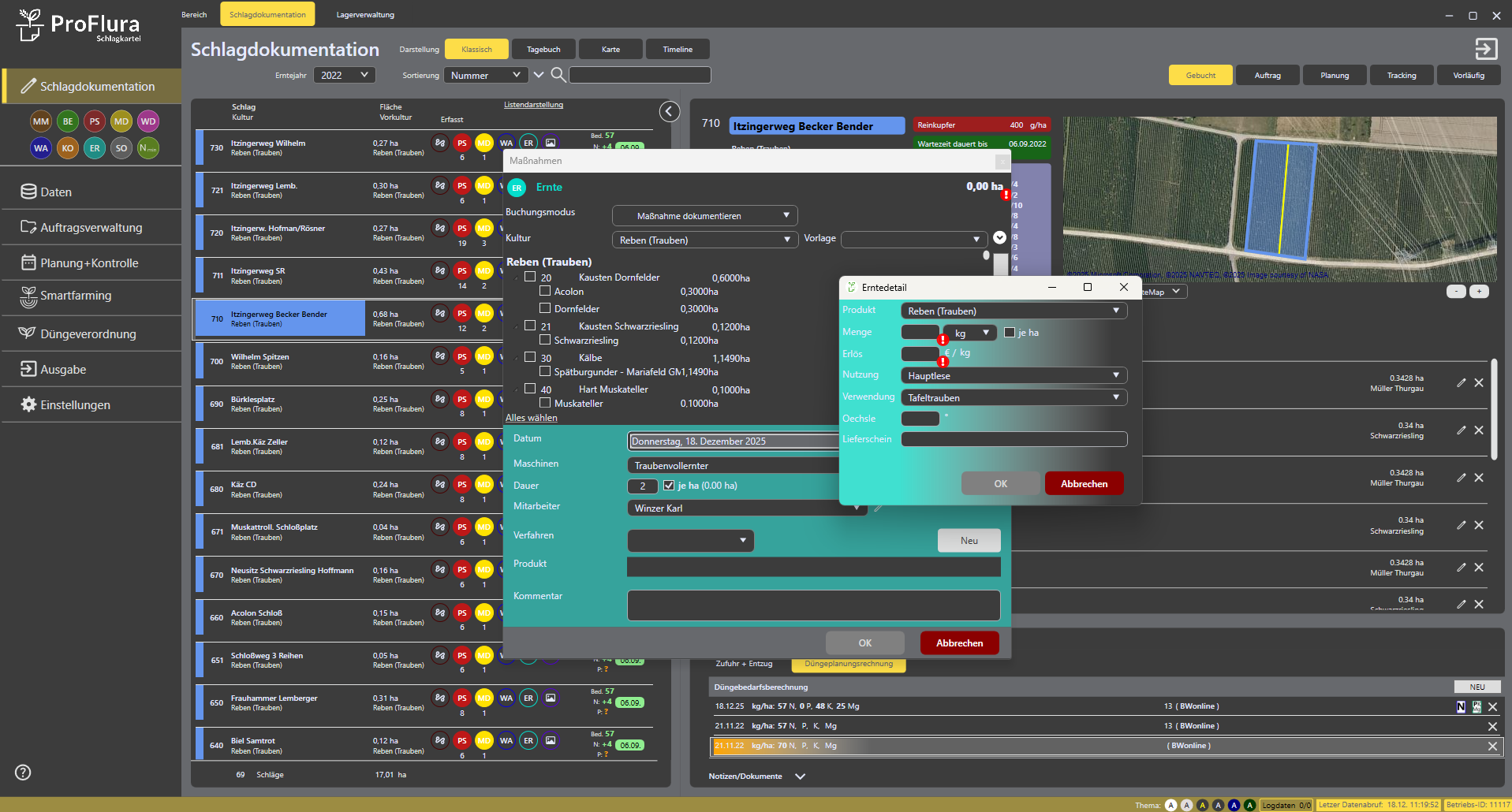The width and height of the screenshot is (1512, 812).
Task: Switch to the Lagerverwaltung tab
Action: (365, 15)
